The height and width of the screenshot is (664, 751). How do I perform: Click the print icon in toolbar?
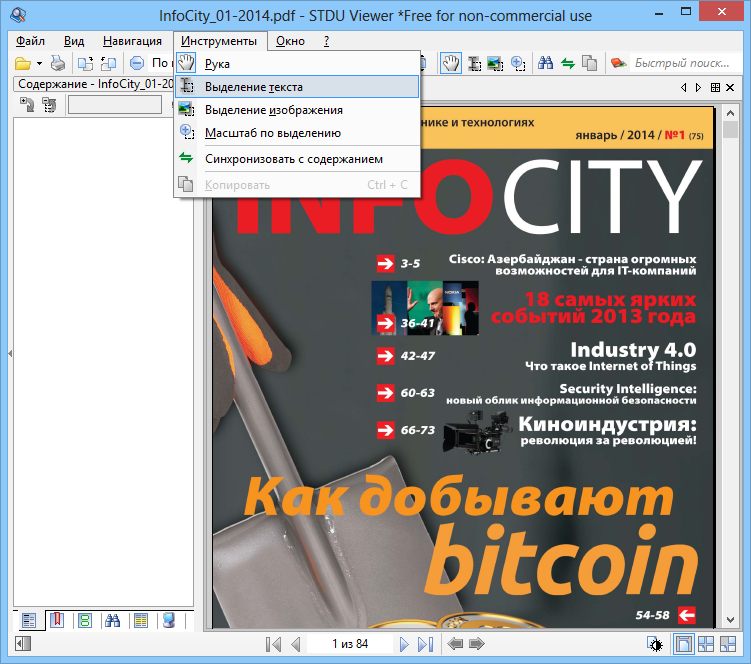click(58, 63)
